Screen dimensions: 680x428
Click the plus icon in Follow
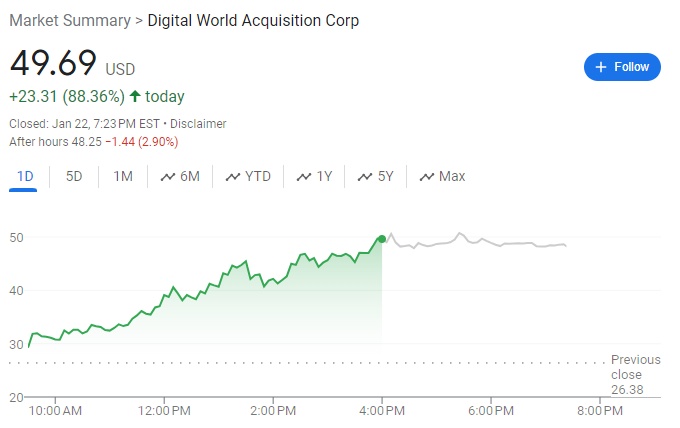coord(601,67)
